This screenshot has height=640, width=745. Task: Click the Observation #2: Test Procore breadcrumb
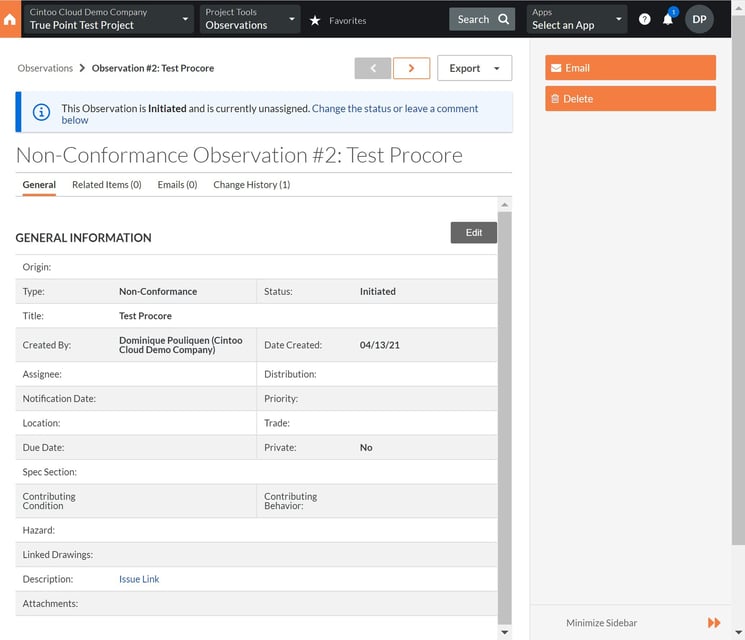pyautogui.click(x=153, y=68)
